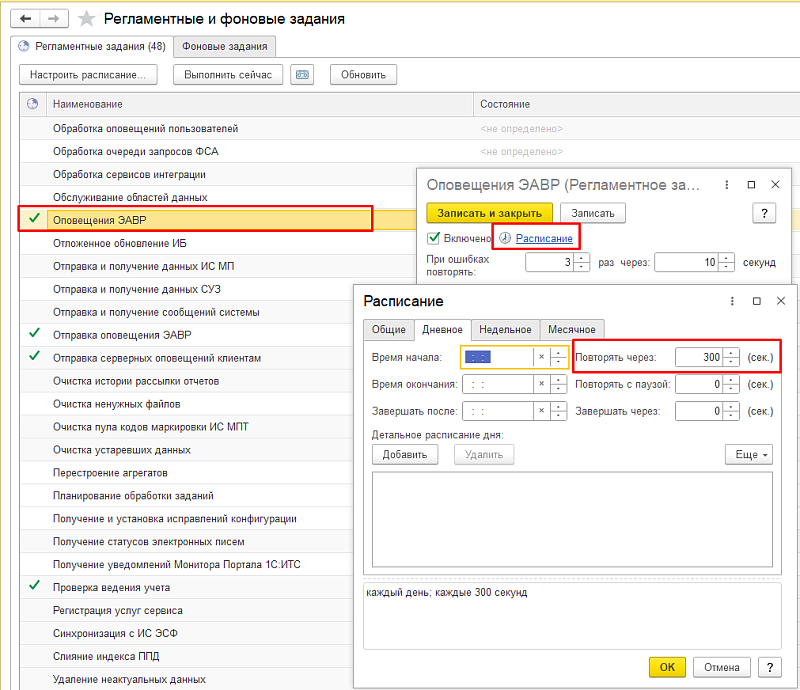Expand the Еще dropdown menu
Screen dimensions: 800x690
[x=748, y=454]
